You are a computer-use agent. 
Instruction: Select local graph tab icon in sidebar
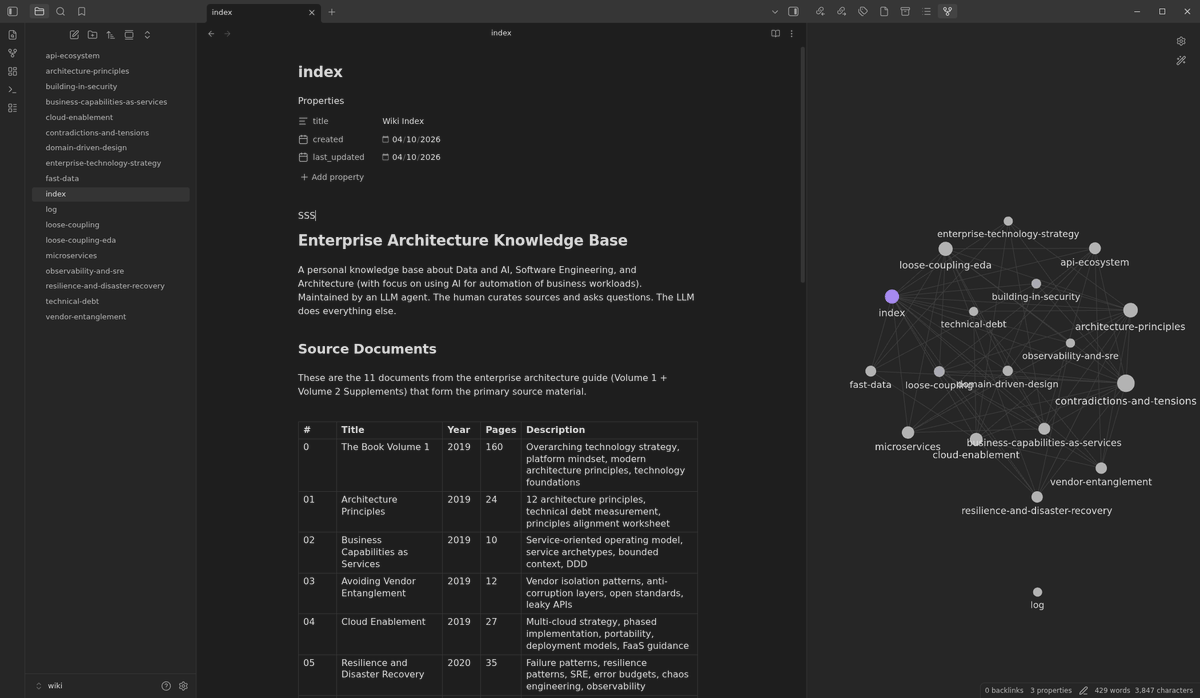(947, 12)
